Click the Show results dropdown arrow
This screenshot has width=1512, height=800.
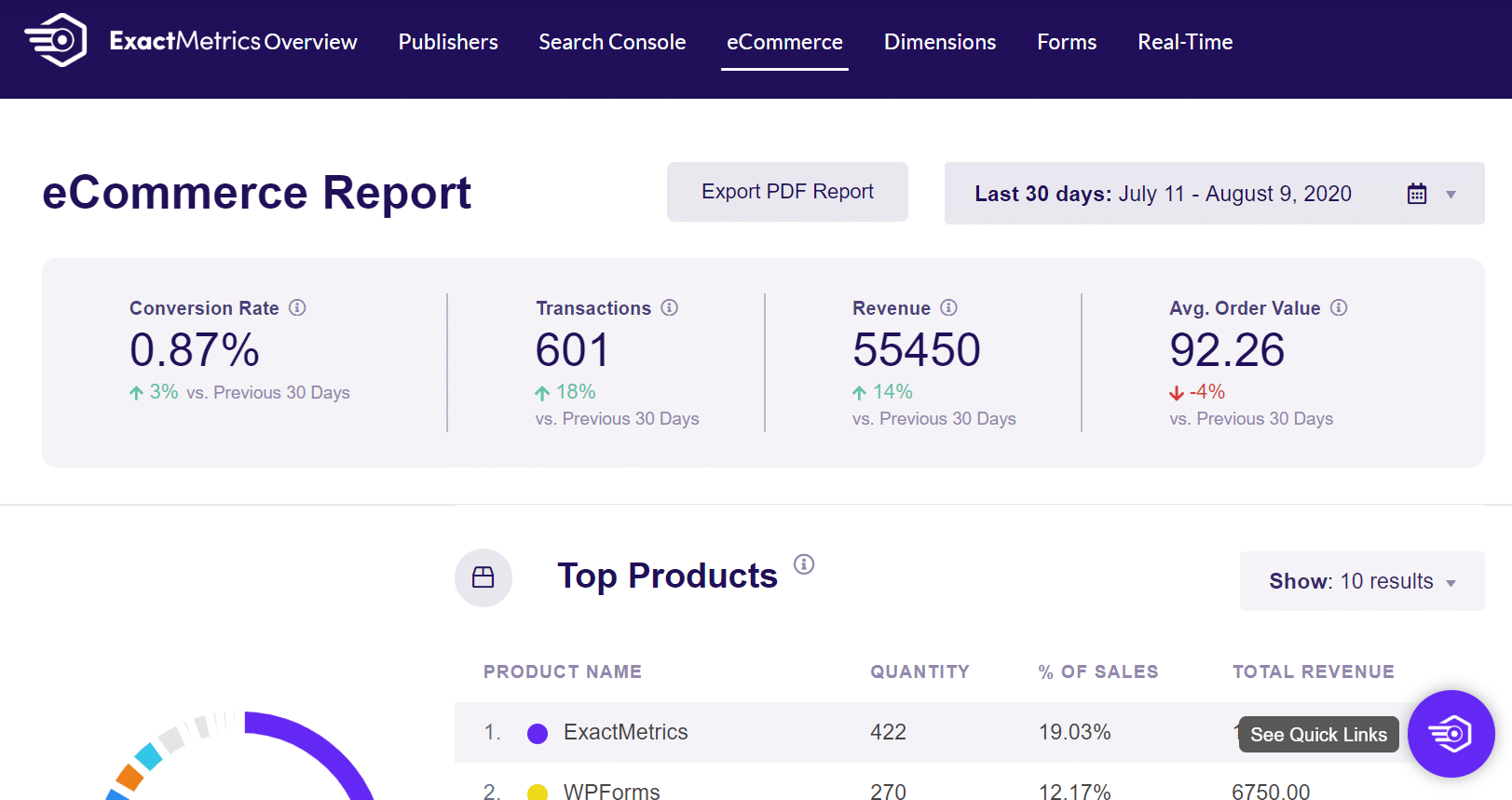point(1451,583)
